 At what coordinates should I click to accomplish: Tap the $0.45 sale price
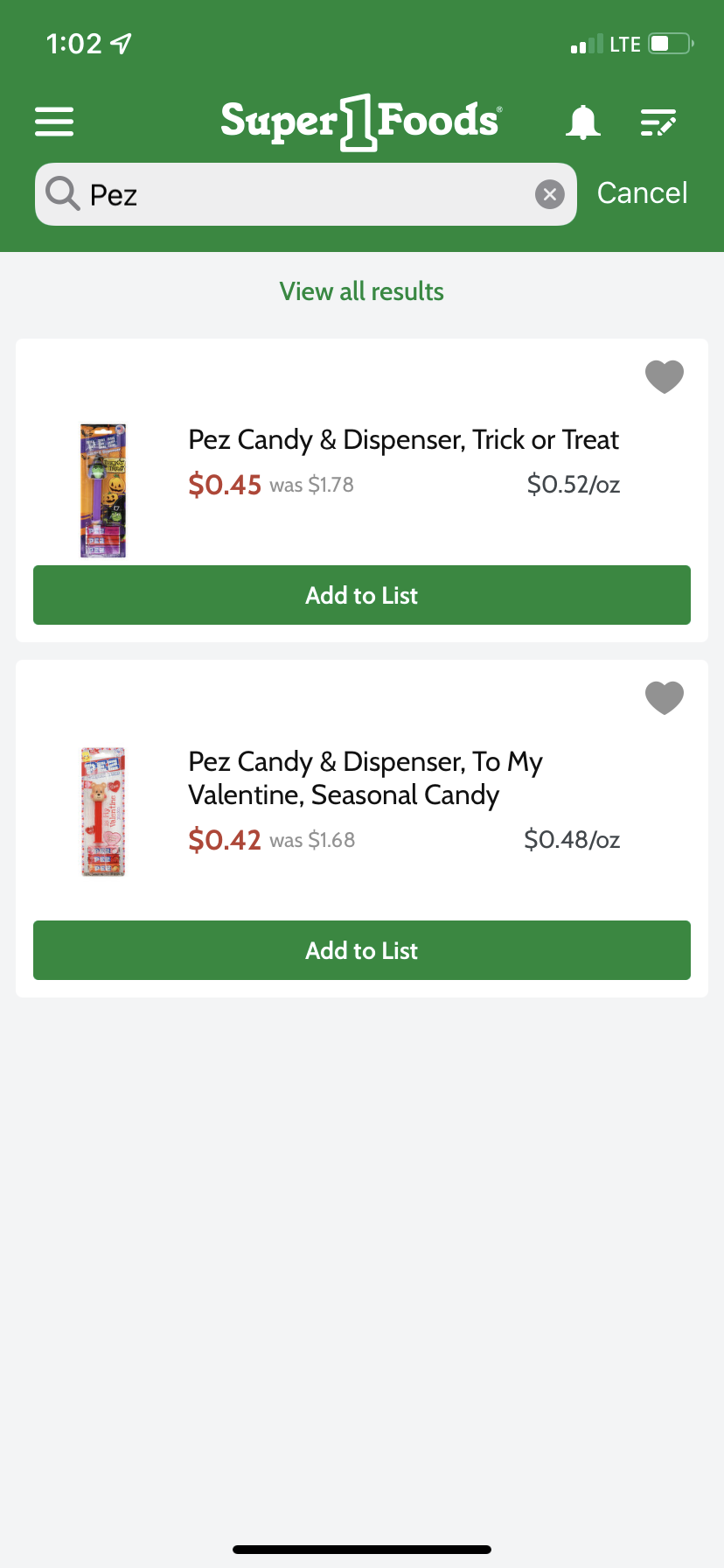coord(225,485)
